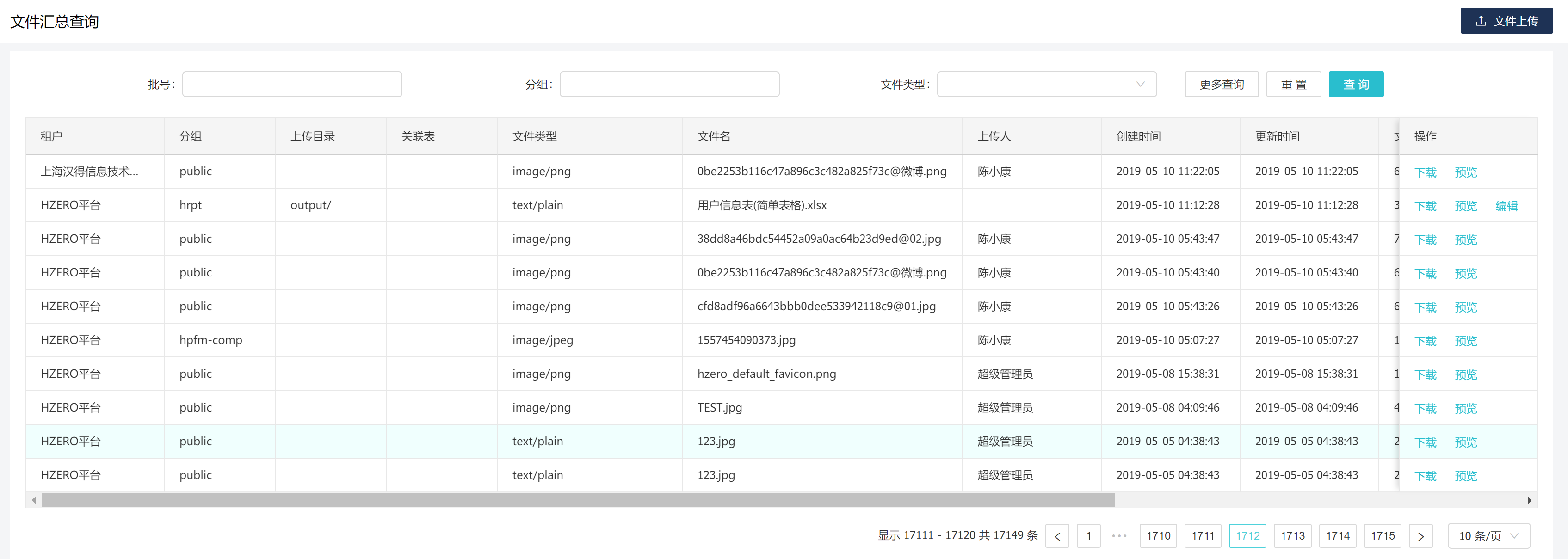
Task: Download the 上海汉得信息技术 row file
Action: point(1425,172)
